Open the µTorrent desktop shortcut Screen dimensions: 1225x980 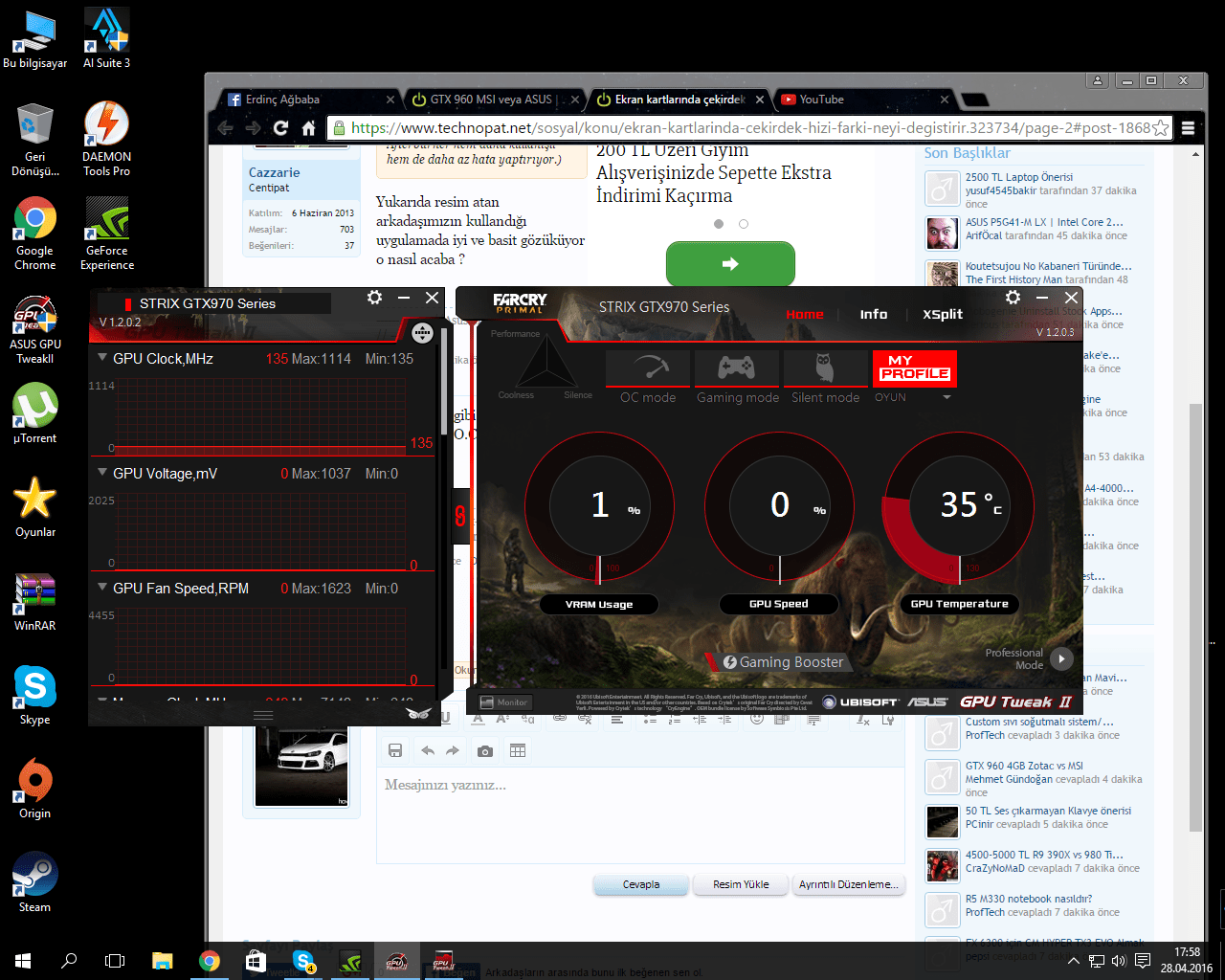pyautogui.click(x=34, y=413)
